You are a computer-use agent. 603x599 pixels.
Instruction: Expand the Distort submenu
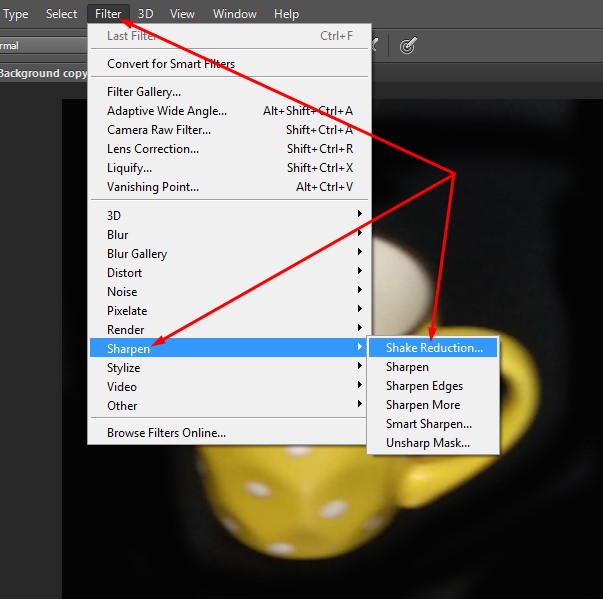click(x=230, y=273)
